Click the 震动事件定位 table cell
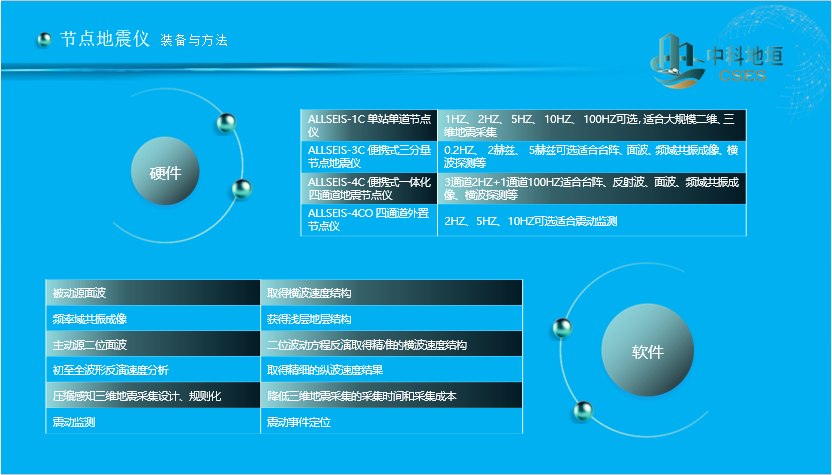The height and width of the screenshot is (475, 832). pyautogui.click(x=391, y=422)
